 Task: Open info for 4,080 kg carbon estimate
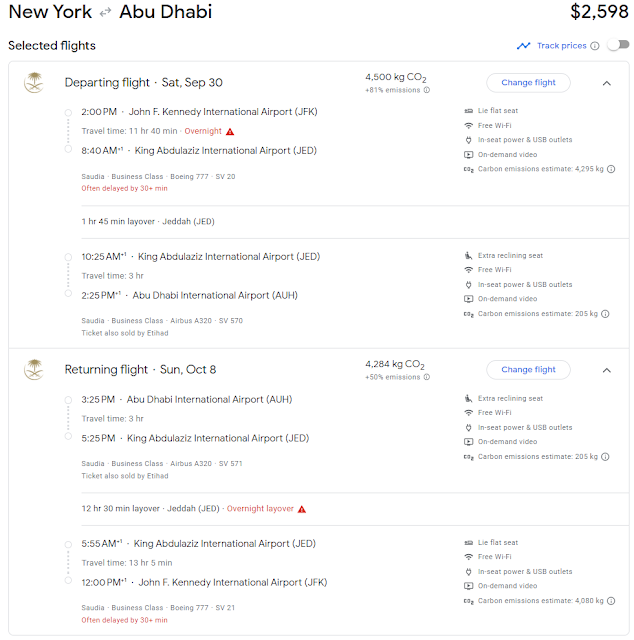point(611,601)
